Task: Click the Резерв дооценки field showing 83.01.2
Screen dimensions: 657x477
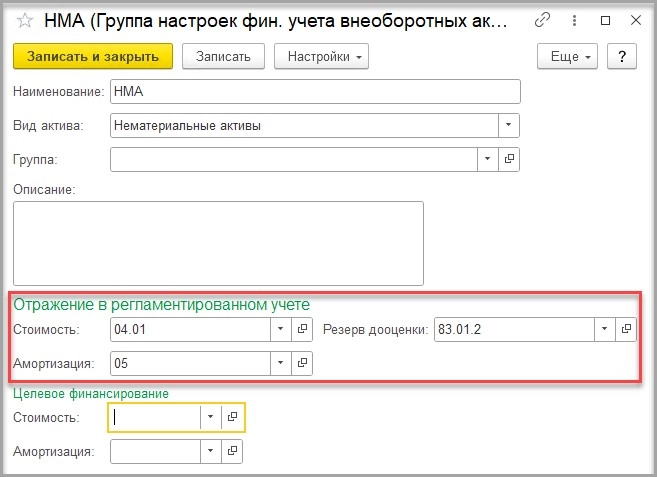Action: (515, 329)
